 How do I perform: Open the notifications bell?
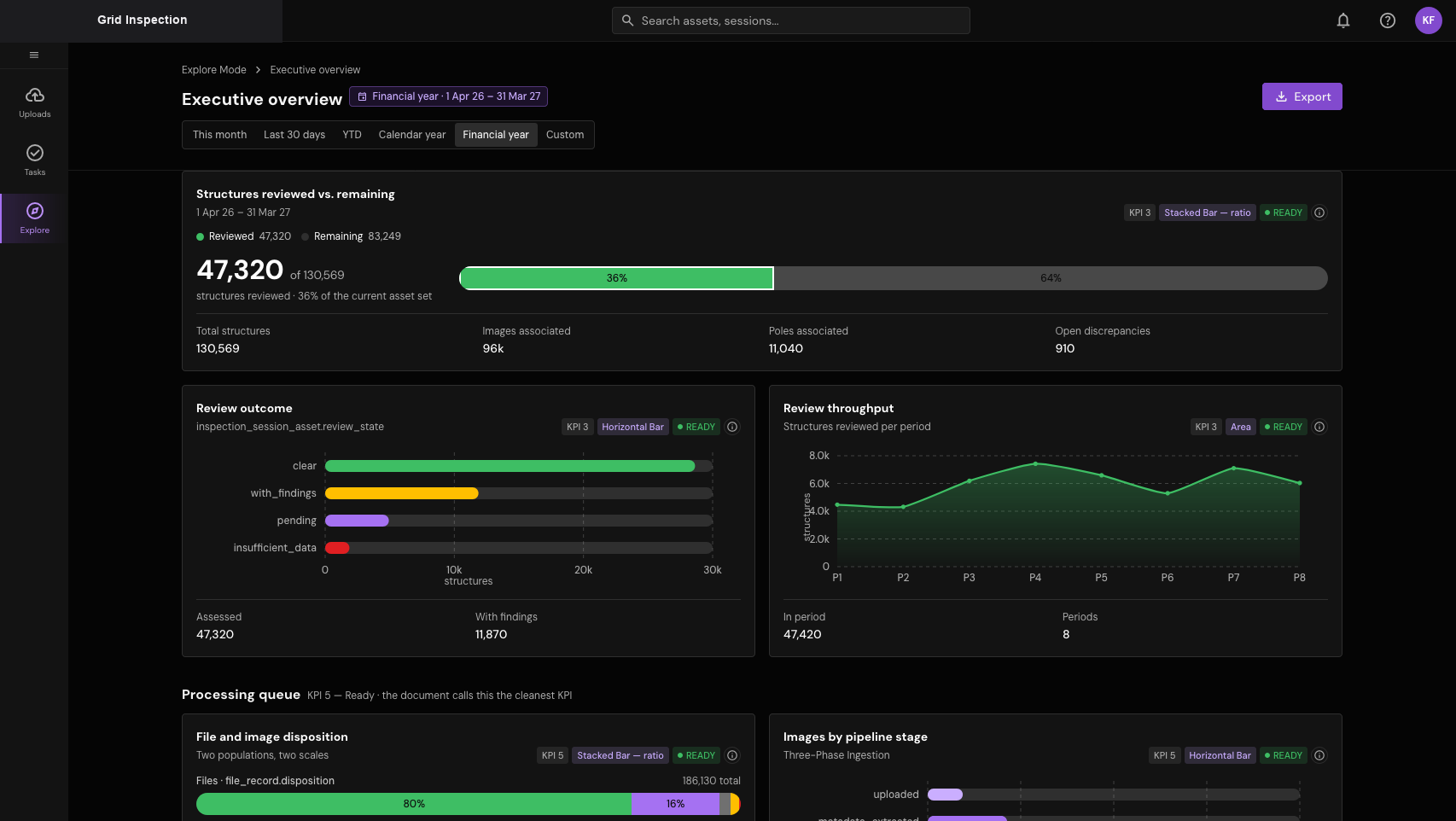[1343, 20]
